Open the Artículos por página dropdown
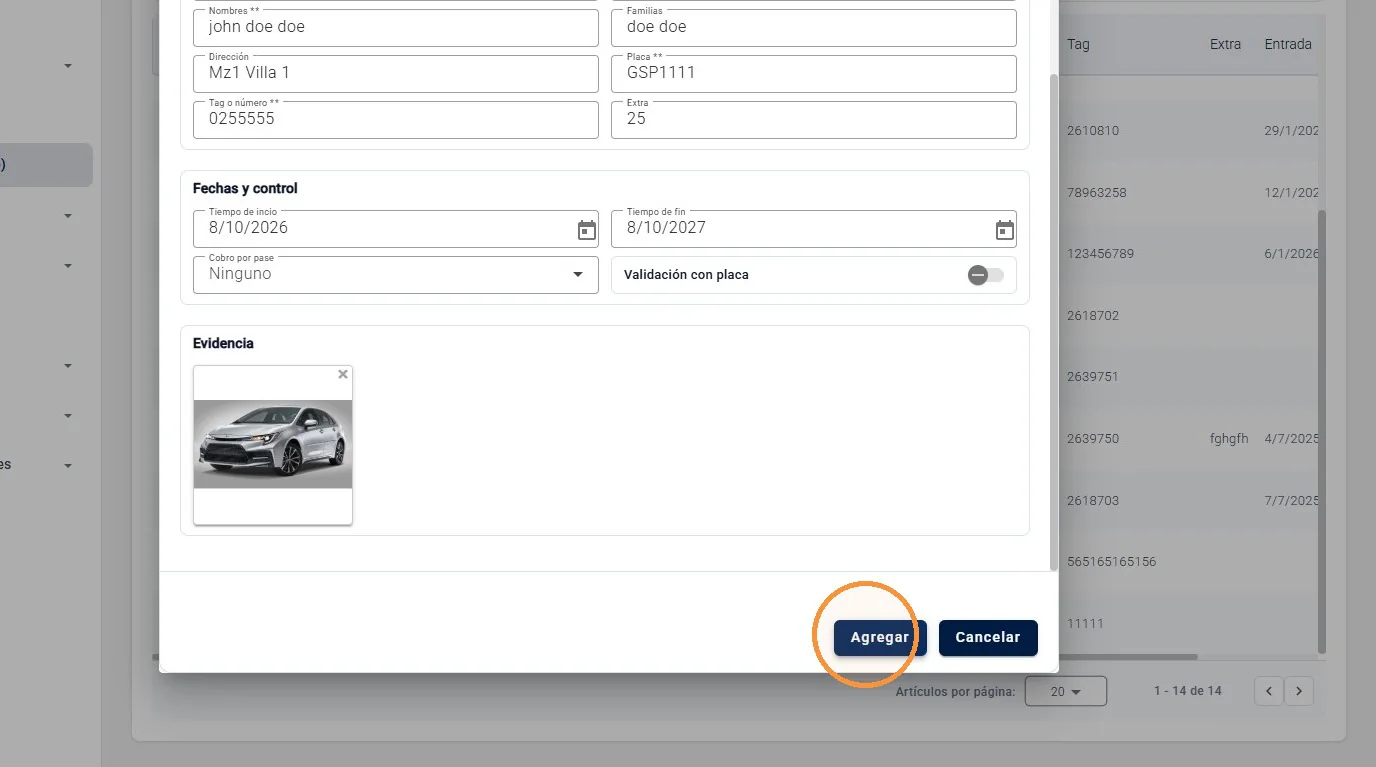This screenshot has width=1376, height=767. (1066, 691)
